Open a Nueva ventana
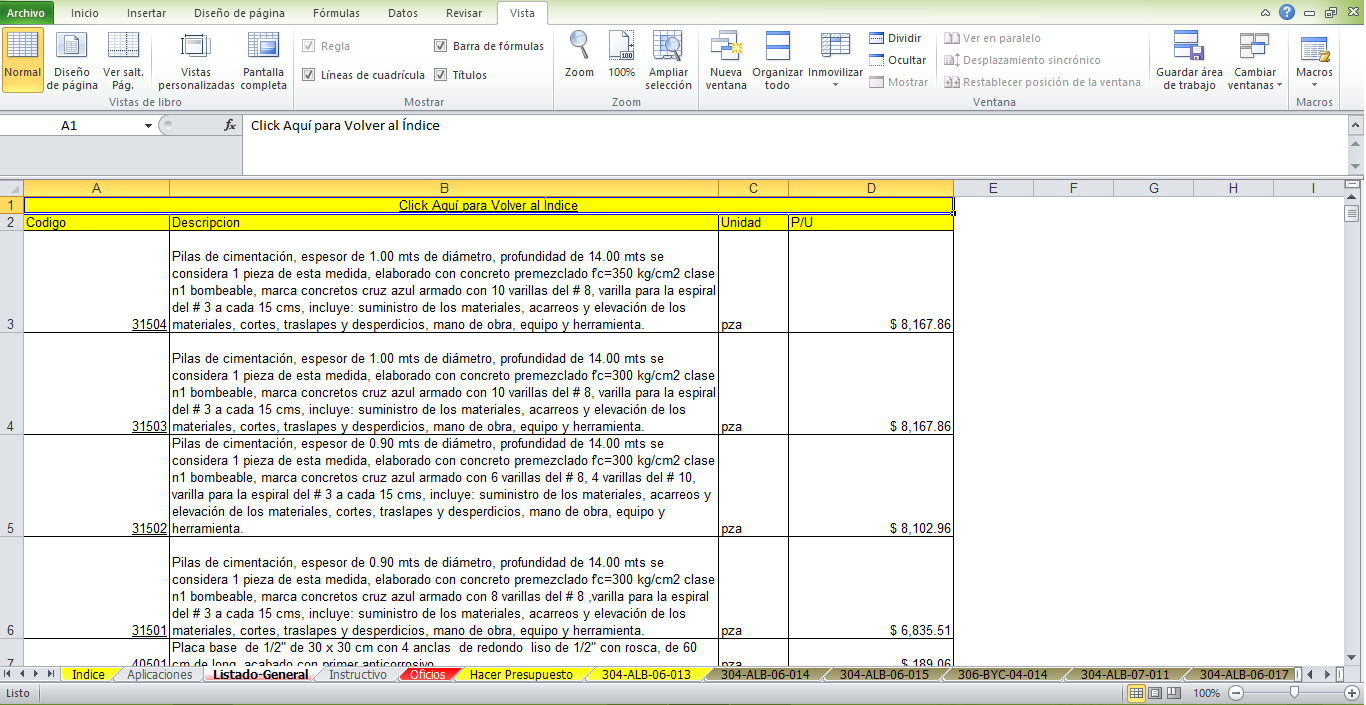The image size is (1366, 705). [x=726, y=60]
